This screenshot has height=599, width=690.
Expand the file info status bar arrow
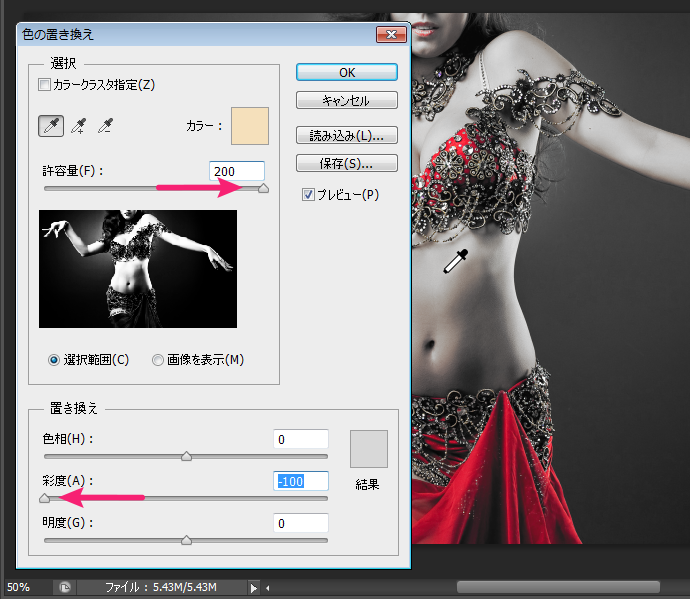[x=254, y=587]
